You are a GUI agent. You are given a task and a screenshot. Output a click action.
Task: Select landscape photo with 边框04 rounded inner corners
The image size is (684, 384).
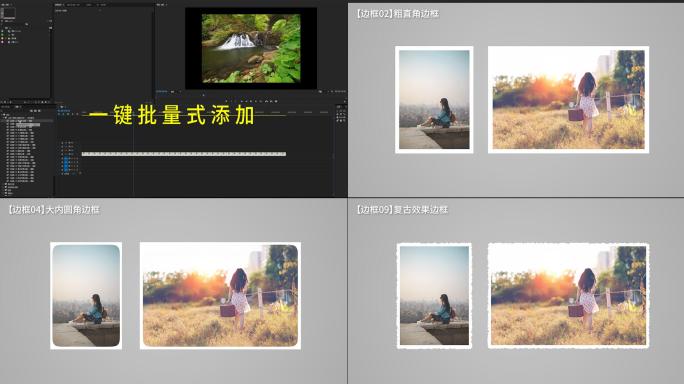[220, 296]
